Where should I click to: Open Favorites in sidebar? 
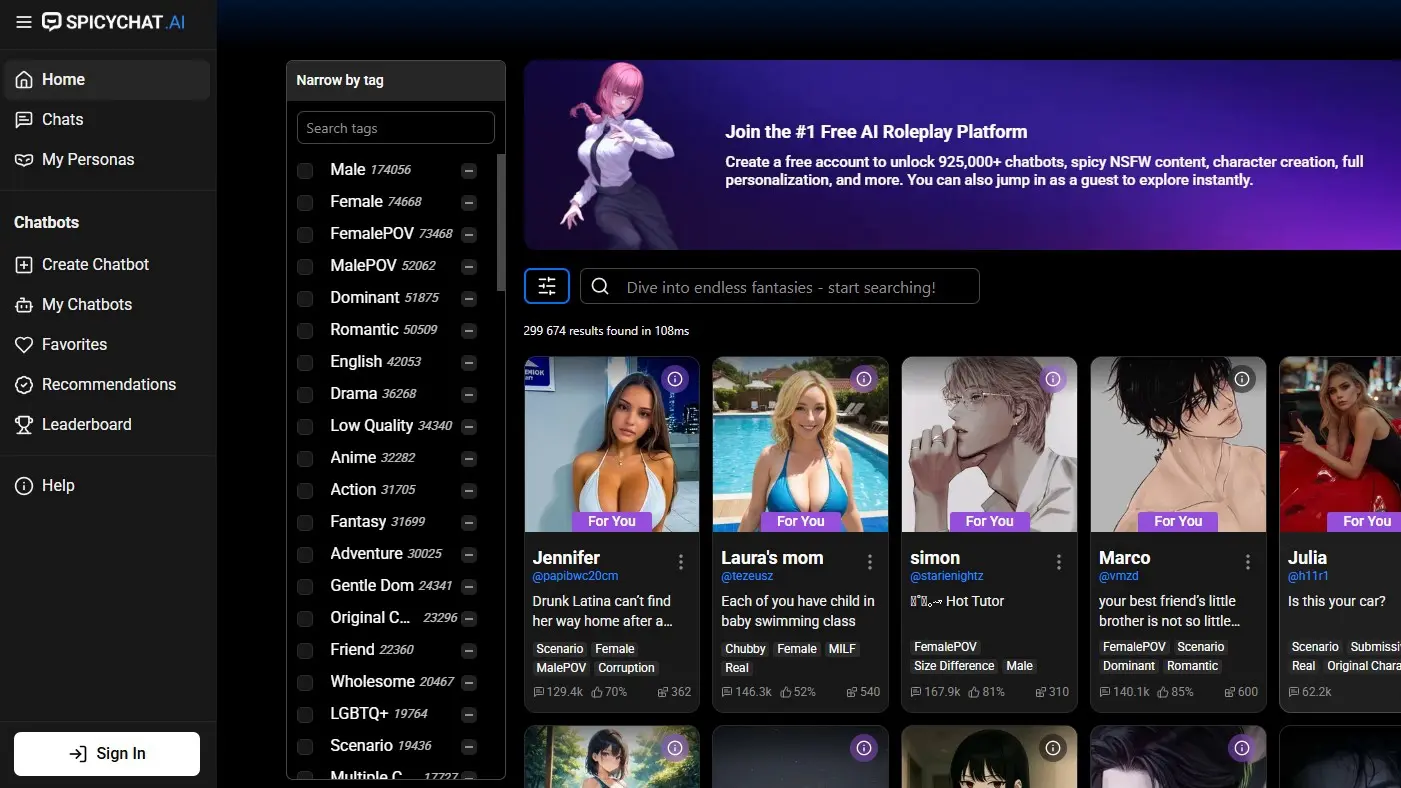107,345
